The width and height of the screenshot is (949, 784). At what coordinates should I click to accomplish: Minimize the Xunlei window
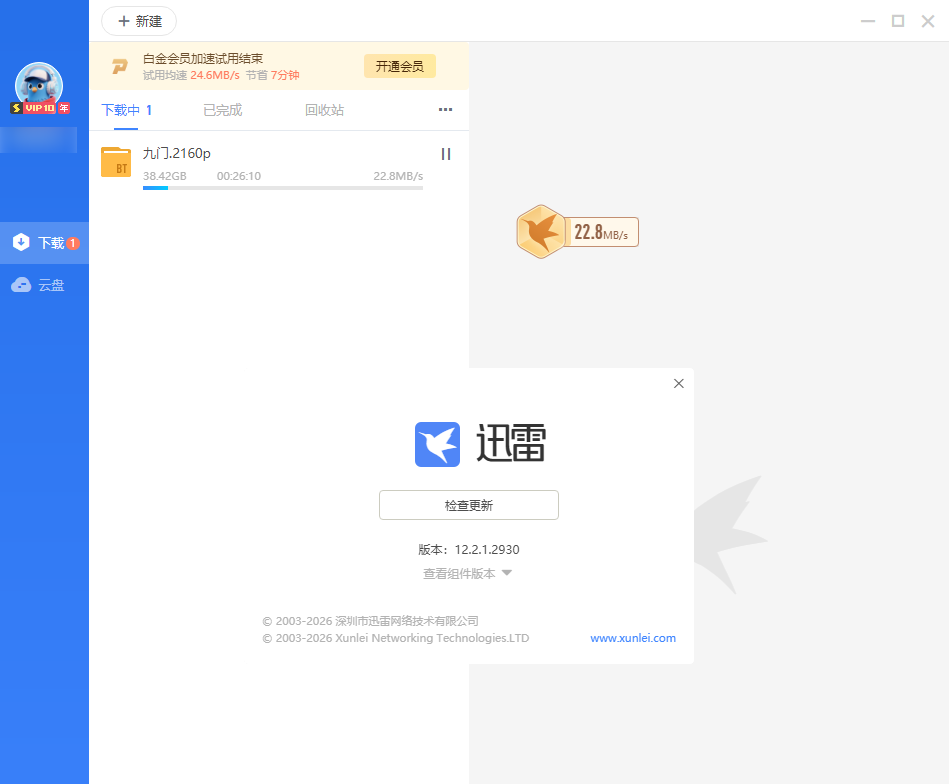(868, 21)
